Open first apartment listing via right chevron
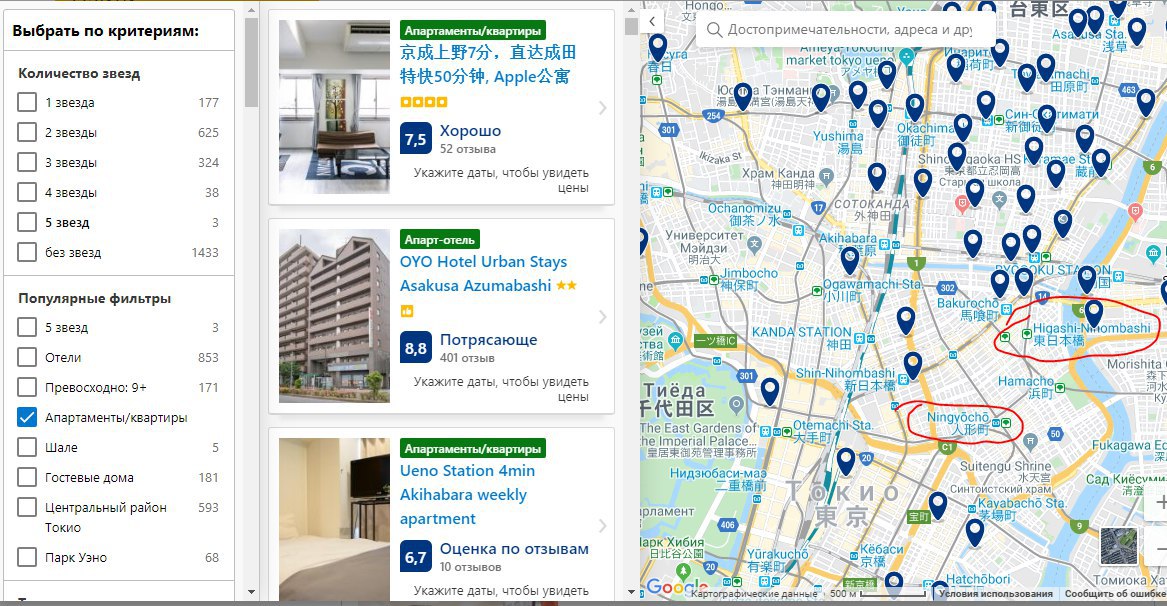1167x606 pixels. pyautogui.click(x=603, y=108)
